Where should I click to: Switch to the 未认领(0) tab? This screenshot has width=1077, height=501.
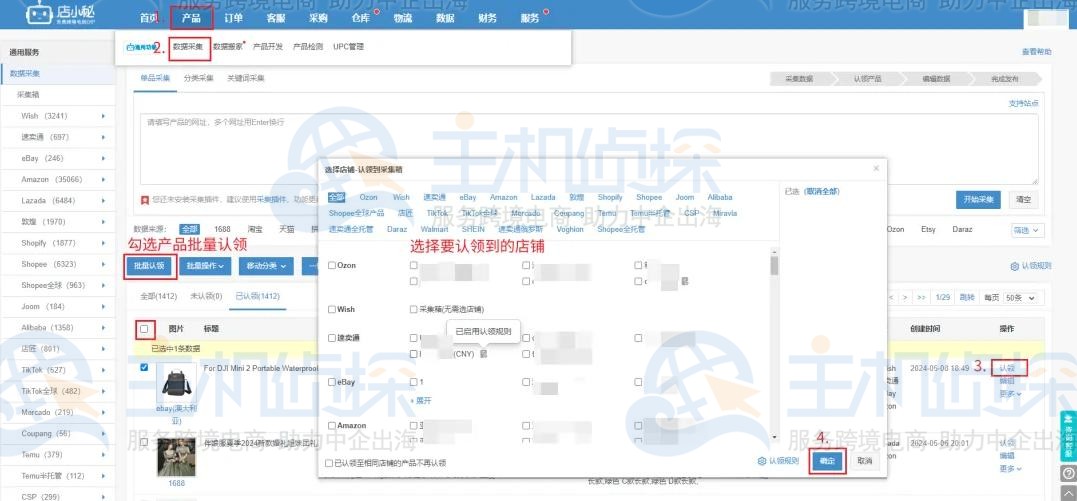click(x=206, y=296)
